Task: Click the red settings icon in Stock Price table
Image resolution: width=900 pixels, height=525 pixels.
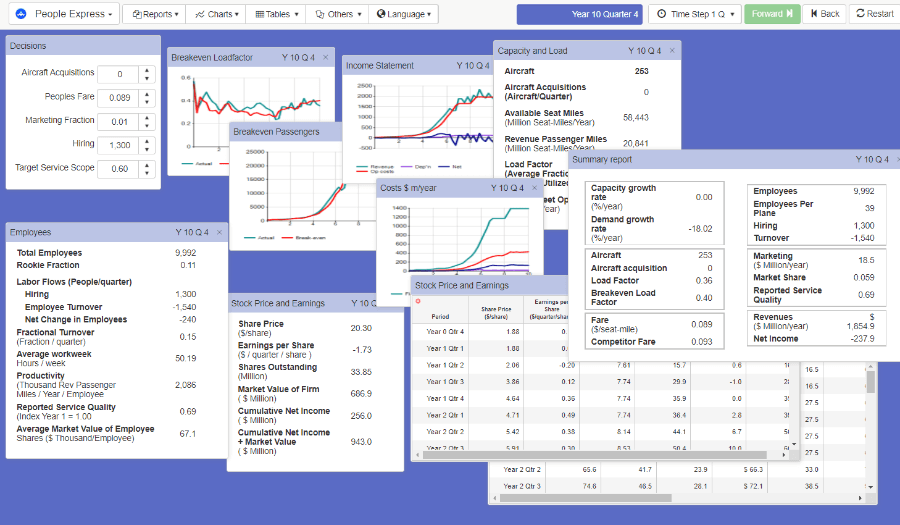Action: (418, 300)
